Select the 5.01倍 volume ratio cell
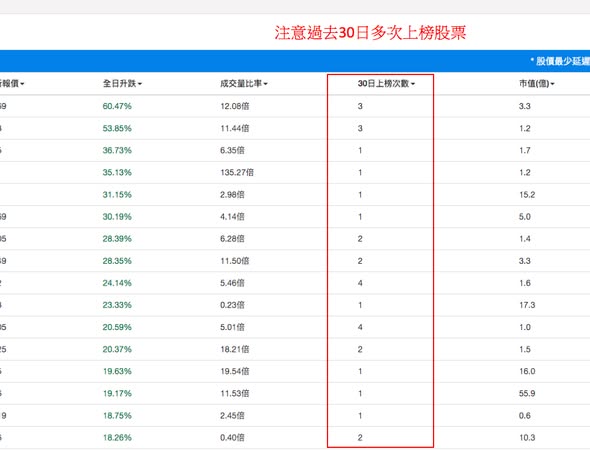The width and height of the screenshot is (590, 452). 232,327
